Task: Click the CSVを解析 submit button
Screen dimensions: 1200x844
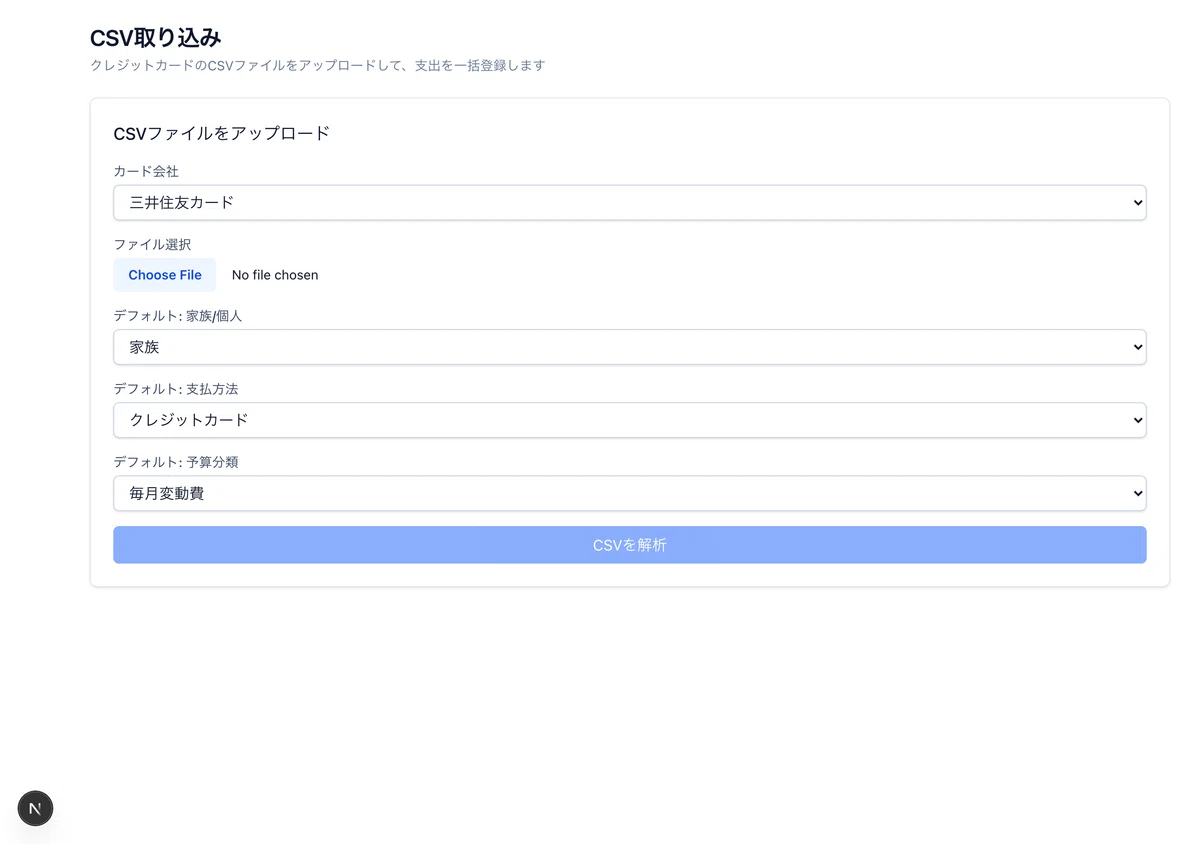Action: click(630, 545)
